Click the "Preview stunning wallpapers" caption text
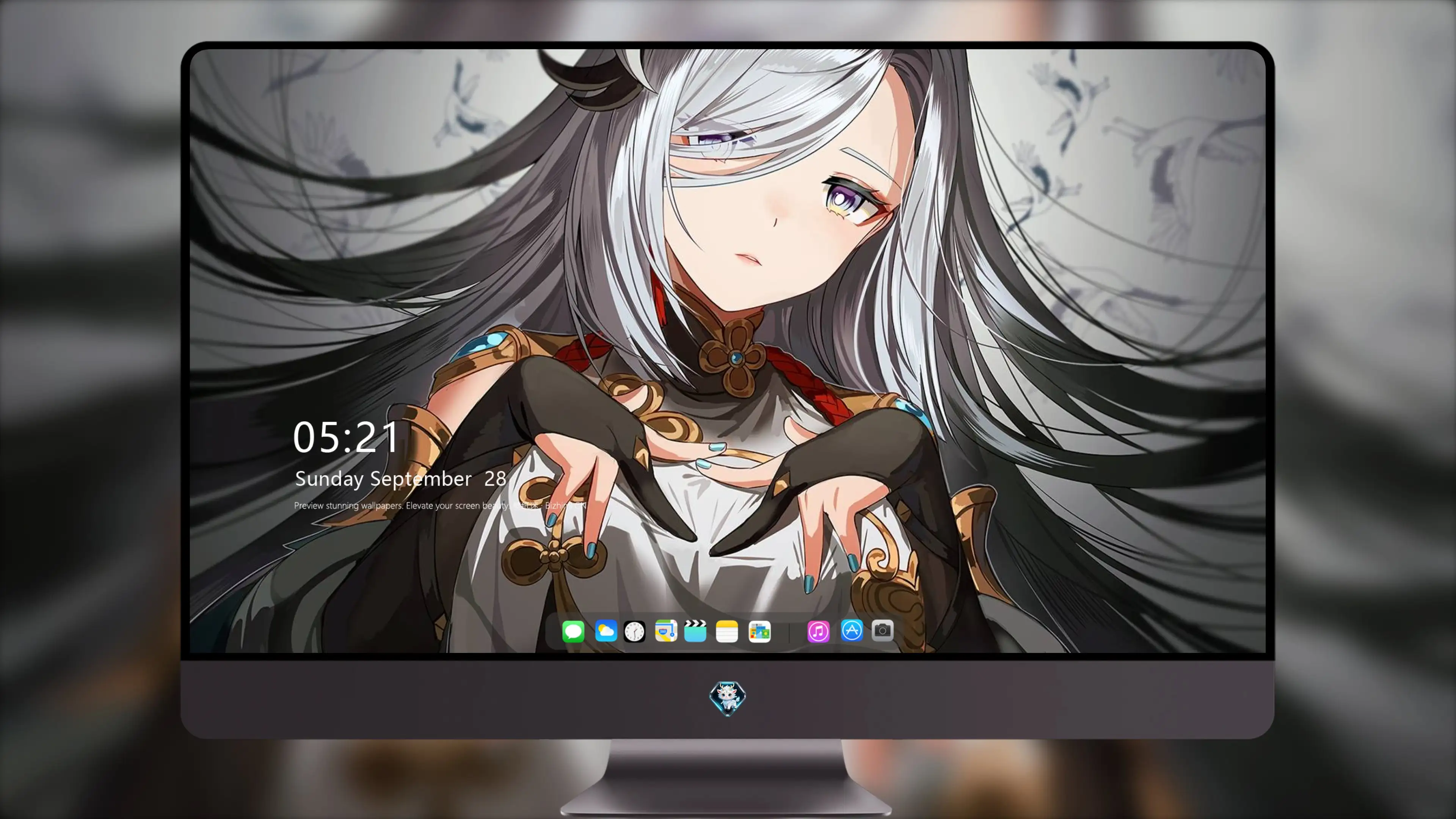 (440, 505)
